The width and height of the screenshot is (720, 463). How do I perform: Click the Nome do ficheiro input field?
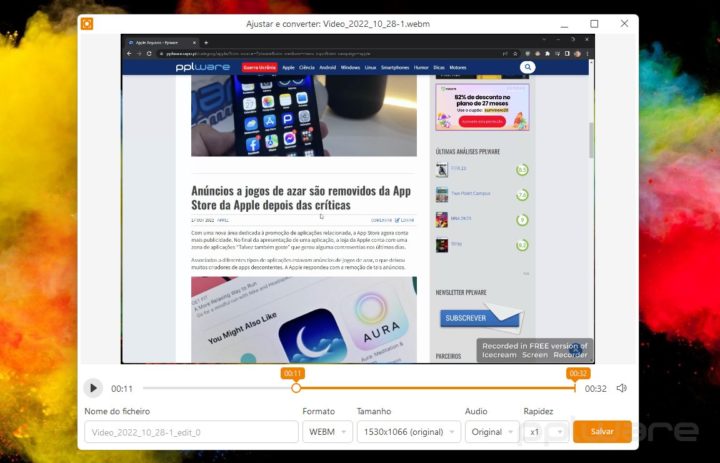click(191, 432)
